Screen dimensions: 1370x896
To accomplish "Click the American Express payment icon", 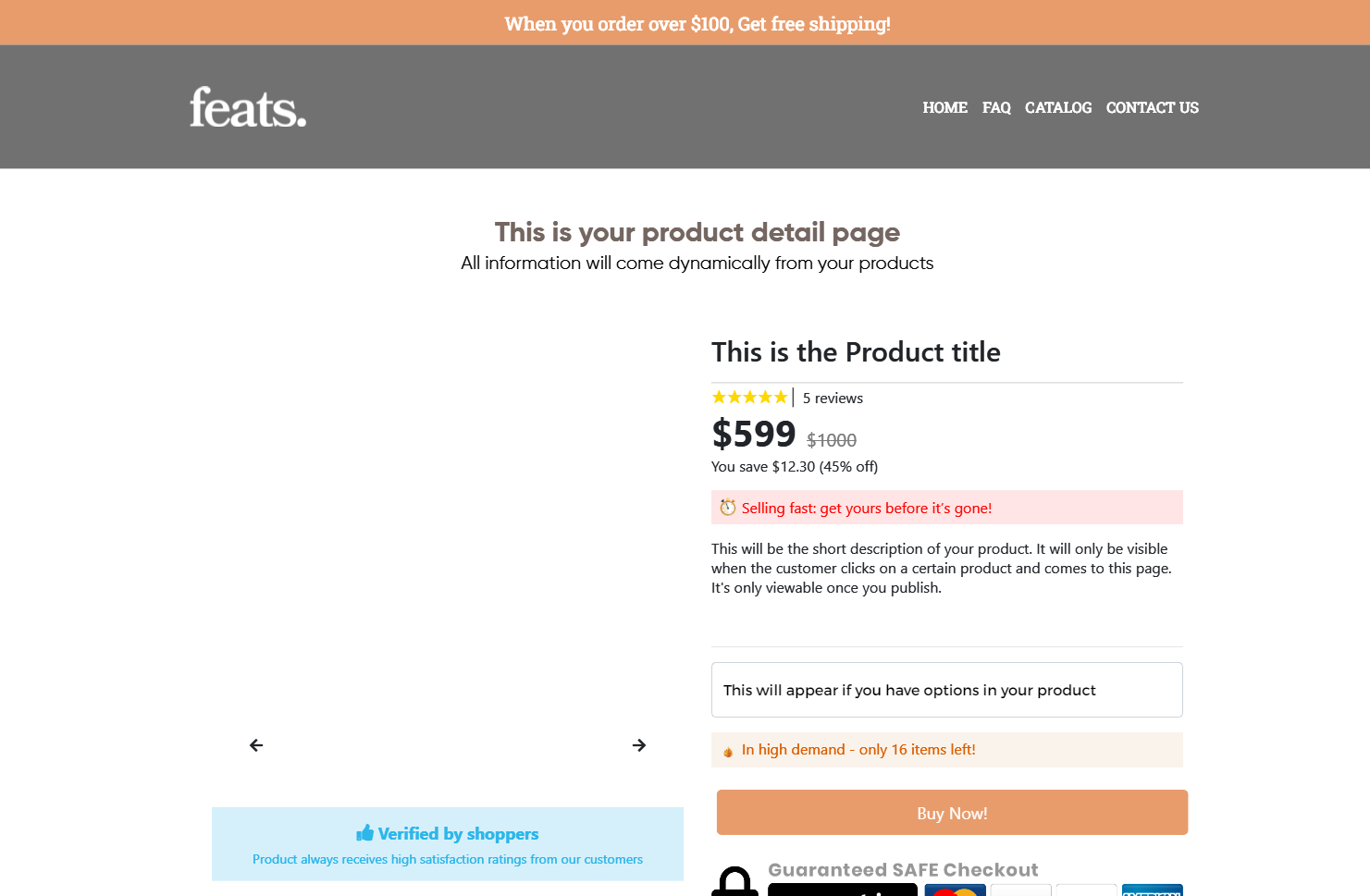I will tap(1152, 890).
